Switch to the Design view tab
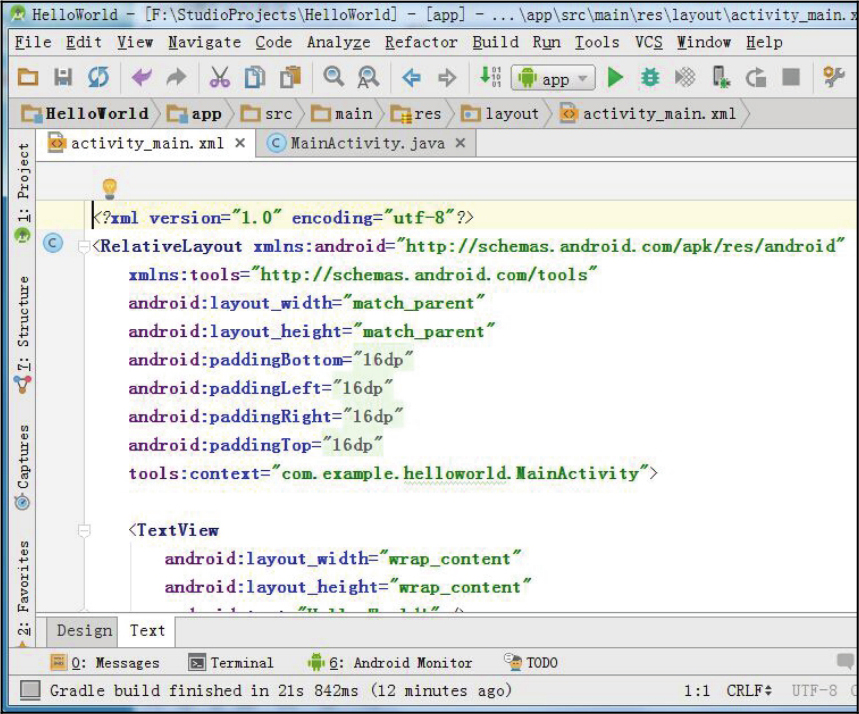The height and width of the screenshot is (714, 859). coord(84,630)
